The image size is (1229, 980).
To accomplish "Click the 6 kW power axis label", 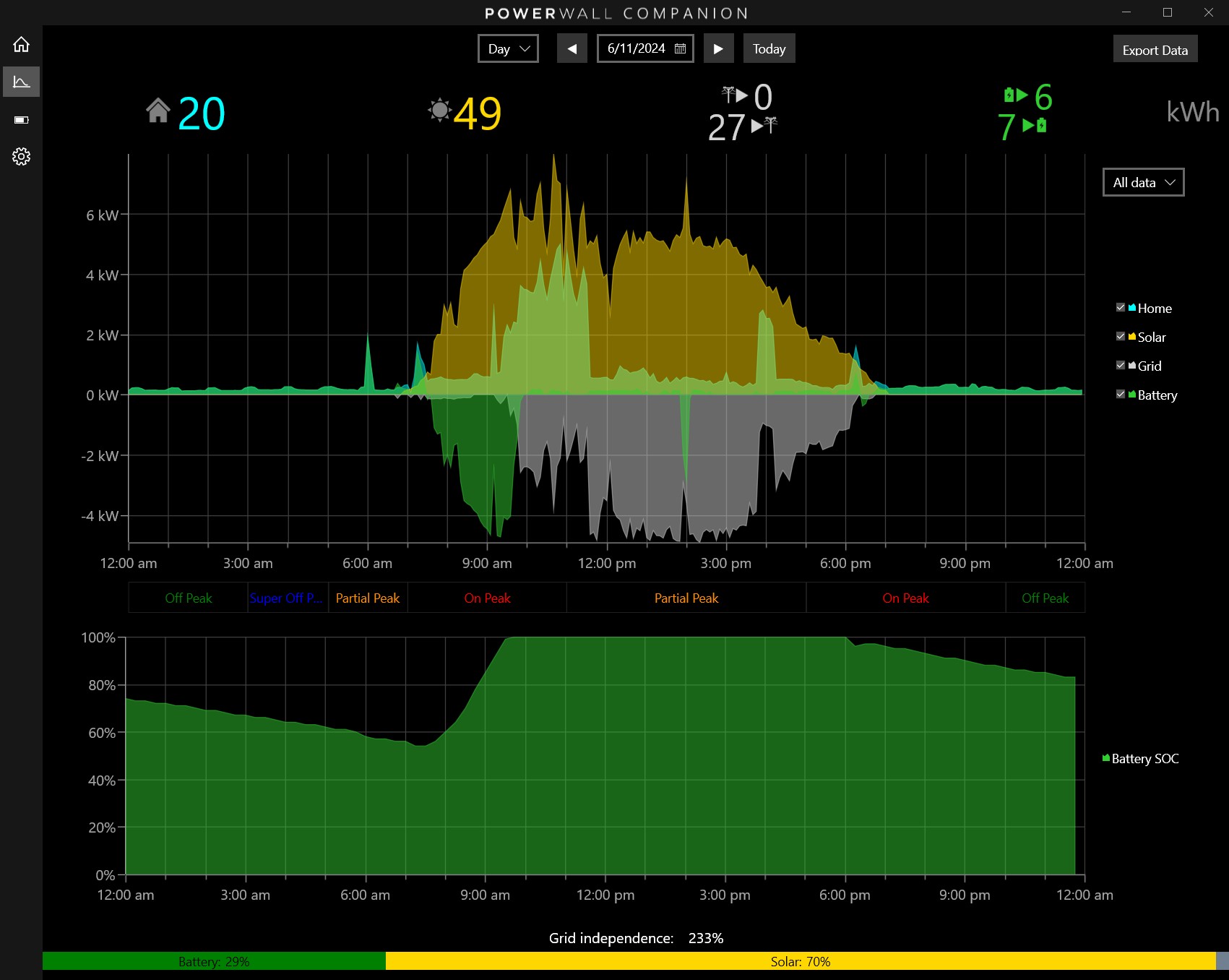I will [102, 215].
